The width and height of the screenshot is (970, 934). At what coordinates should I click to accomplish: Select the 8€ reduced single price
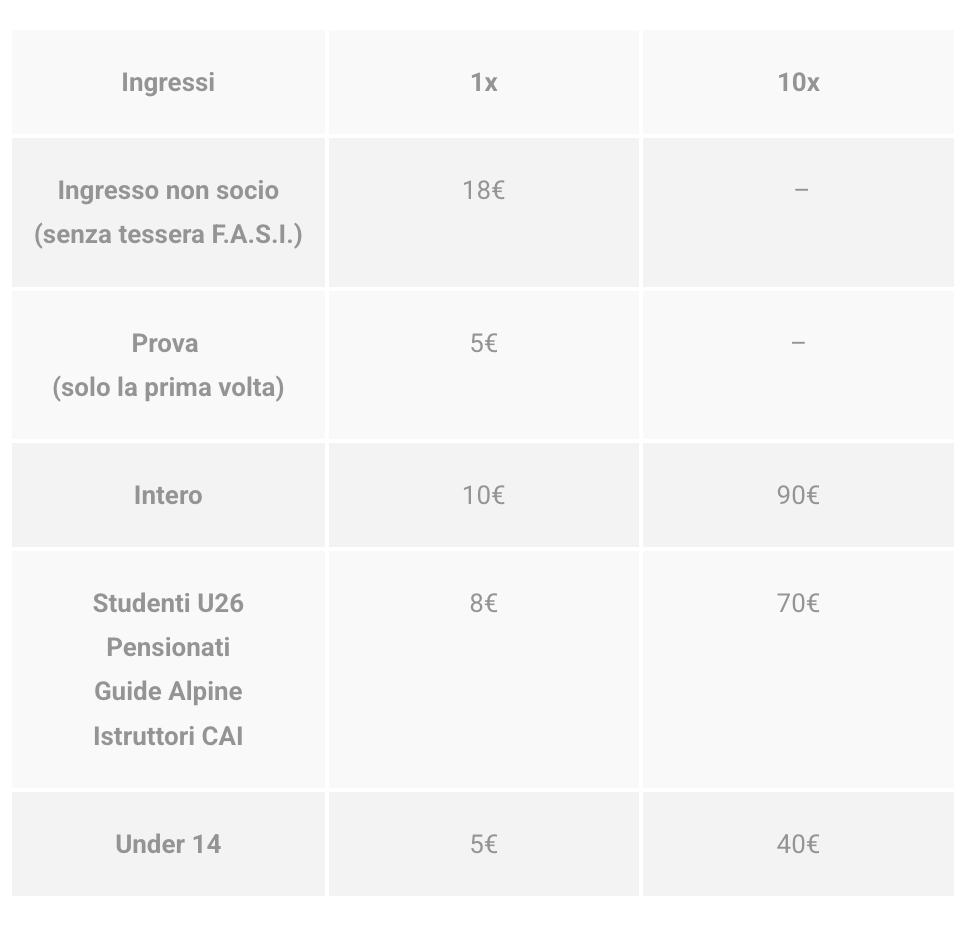tap(484, 603)
